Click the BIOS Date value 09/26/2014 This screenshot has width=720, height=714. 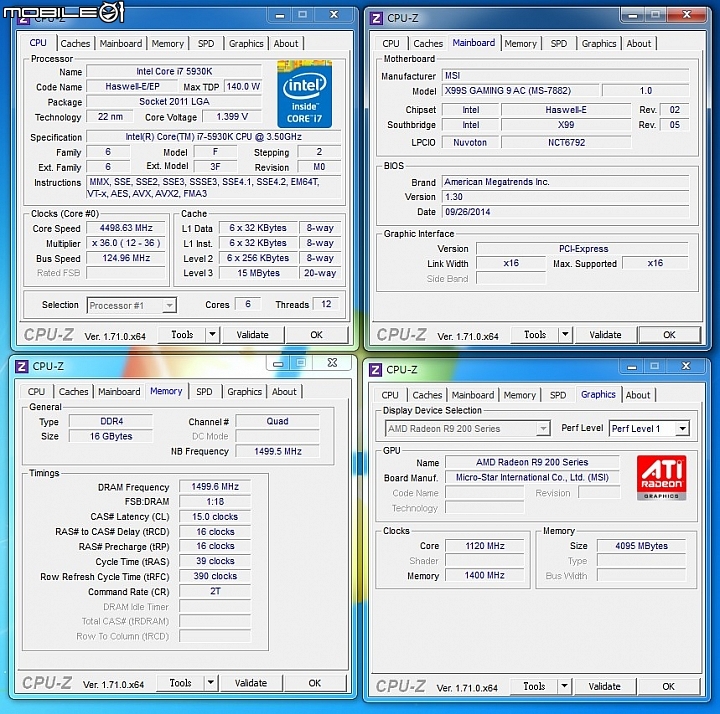(x=565, y=212)
